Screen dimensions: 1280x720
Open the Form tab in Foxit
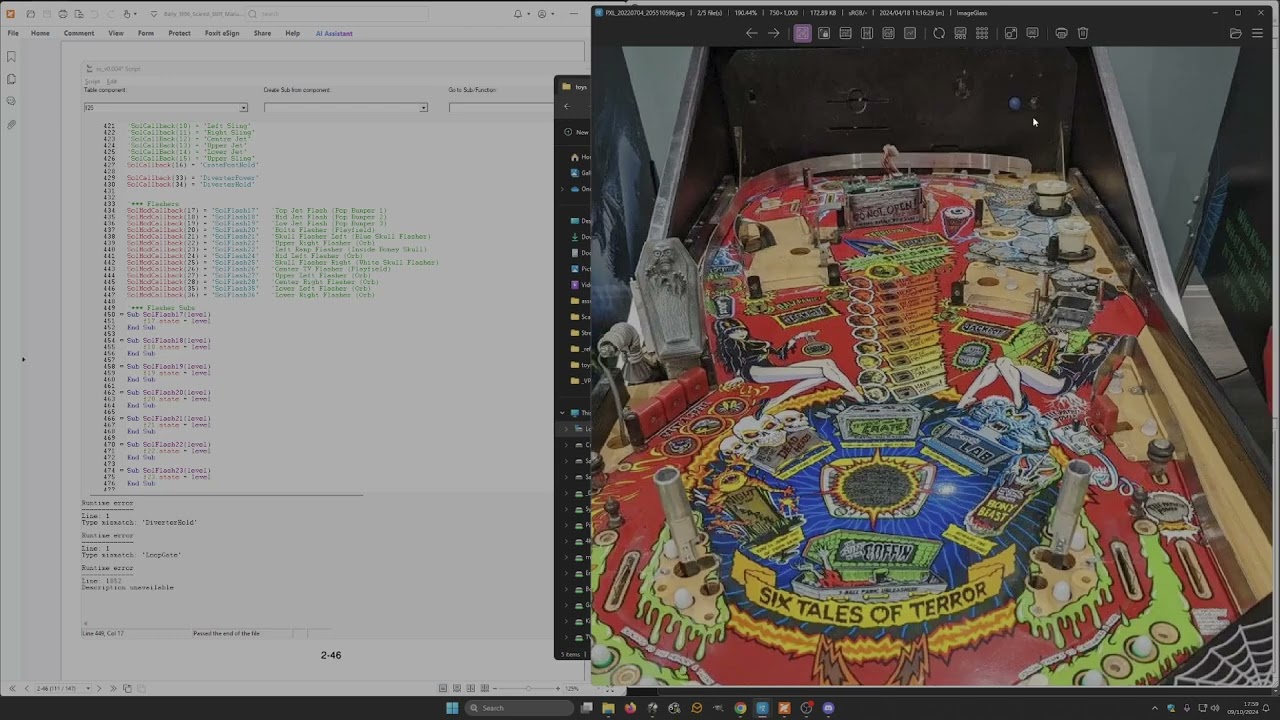click(x=146, y=33)
